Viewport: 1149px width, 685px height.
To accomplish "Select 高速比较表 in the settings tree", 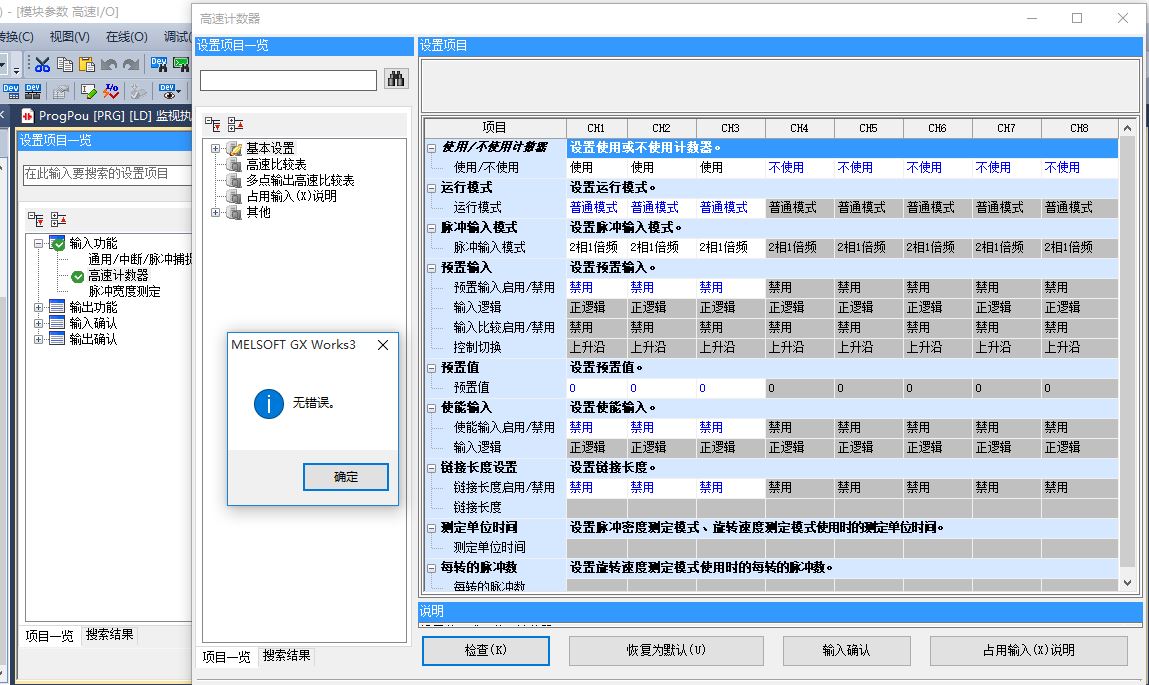I will click(x=276, y=164).
